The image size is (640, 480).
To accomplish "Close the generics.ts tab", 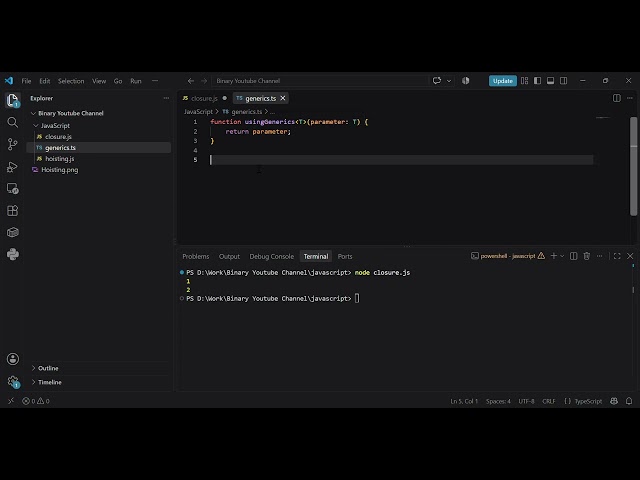I will (x=283, y=98).
